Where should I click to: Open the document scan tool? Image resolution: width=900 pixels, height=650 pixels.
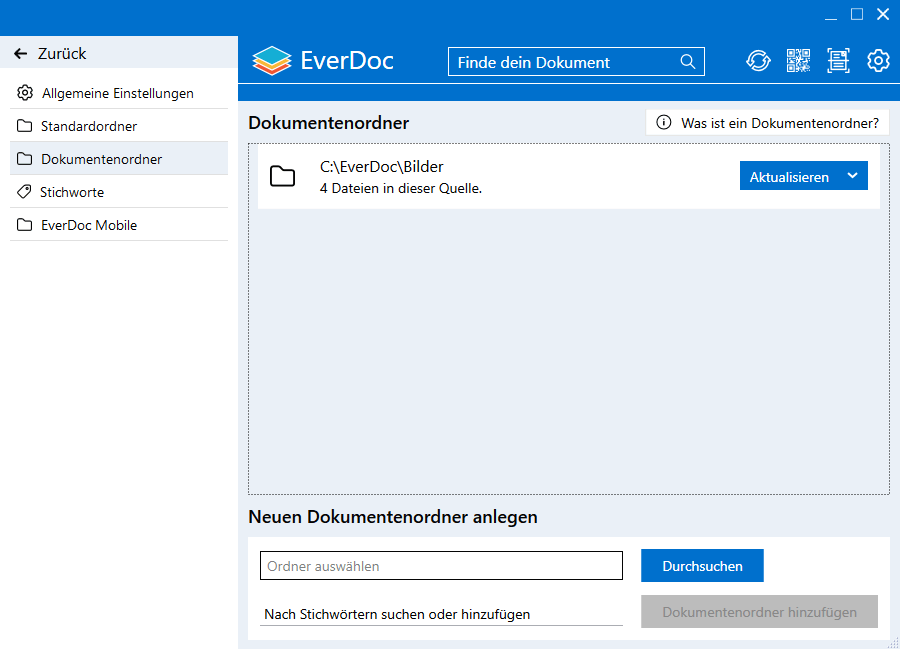pos(838,60)
